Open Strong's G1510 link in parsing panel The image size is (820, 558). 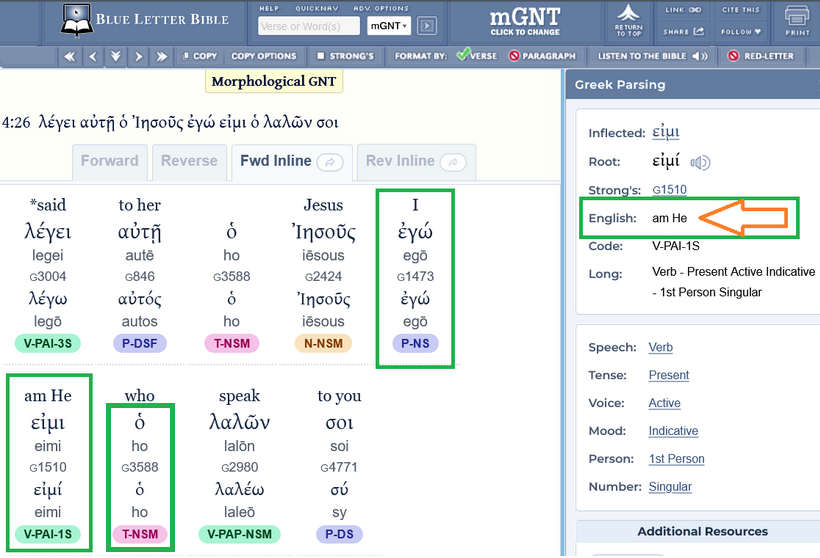point(669,190)
